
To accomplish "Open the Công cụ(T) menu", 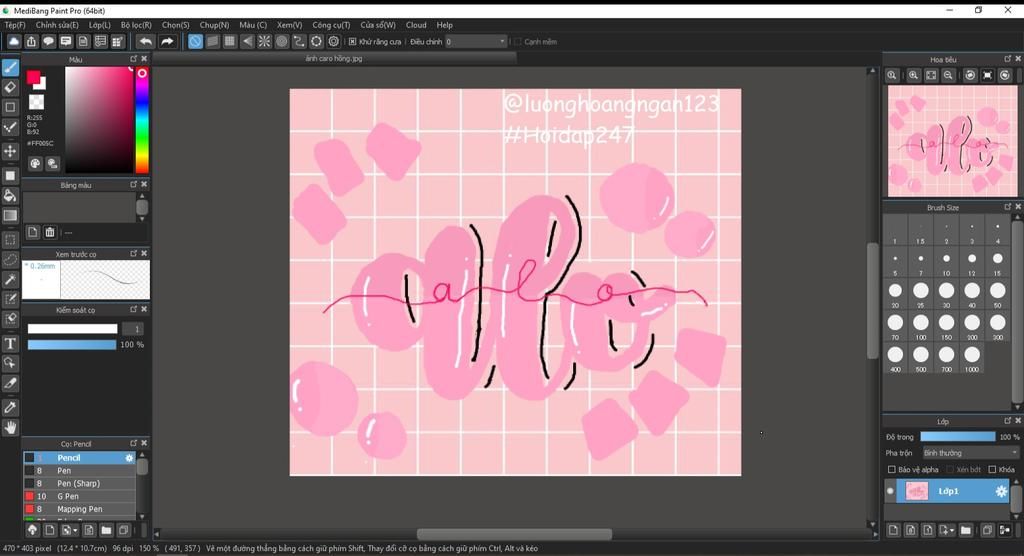I will coord(331,25).
